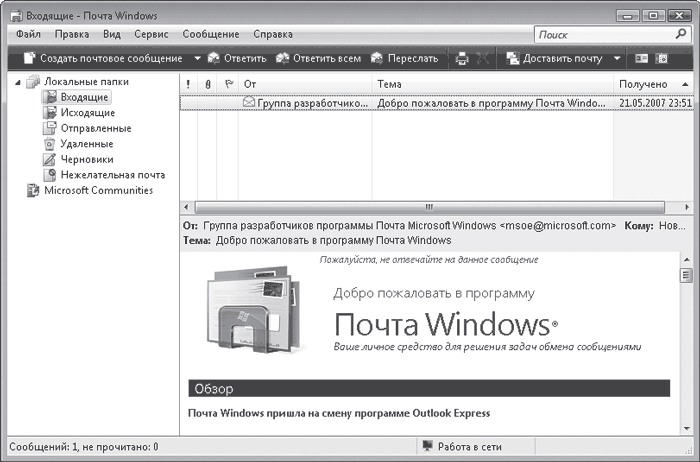Click the preview pane vertical scrollbar thumb
700x462 pixels.
687,275
